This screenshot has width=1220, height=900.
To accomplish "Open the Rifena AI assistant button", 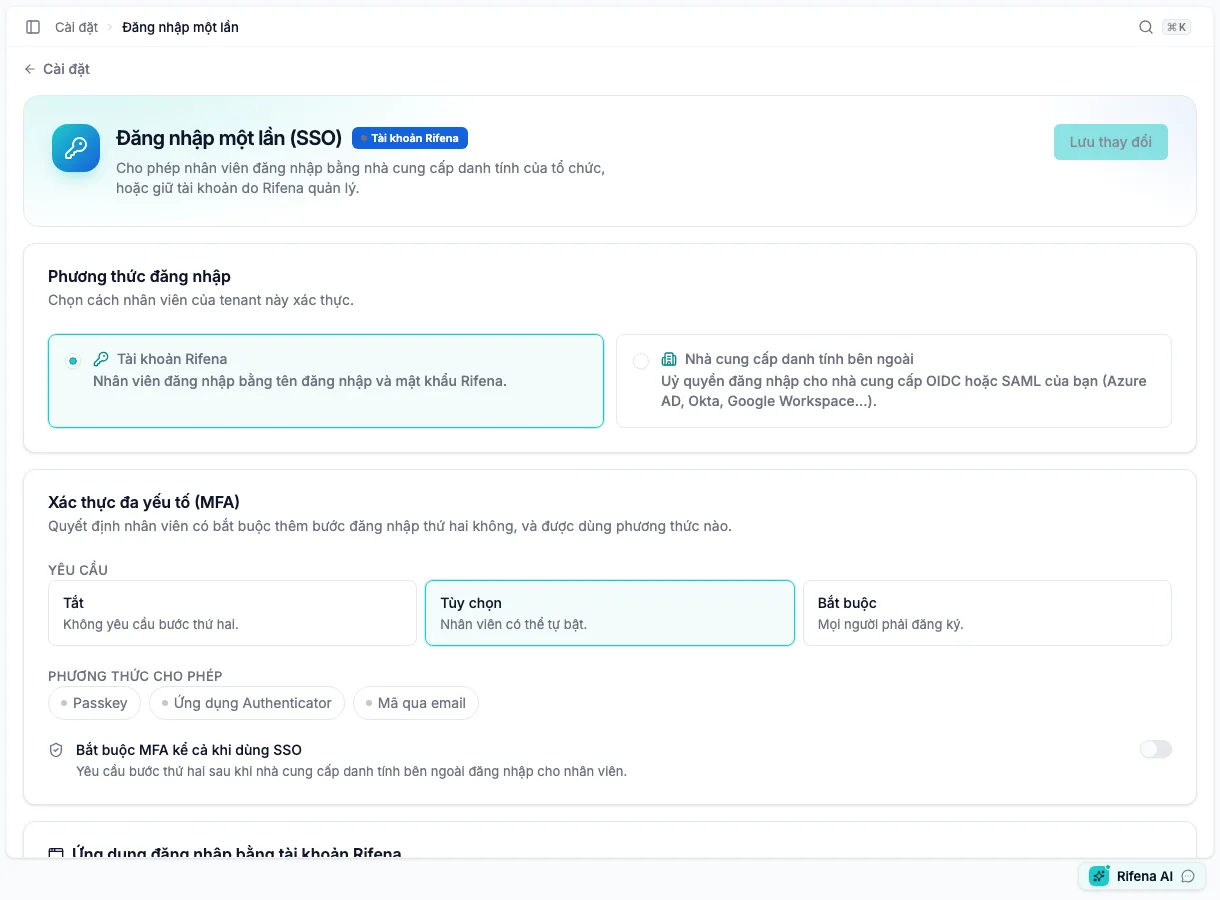I will 1142,876.
